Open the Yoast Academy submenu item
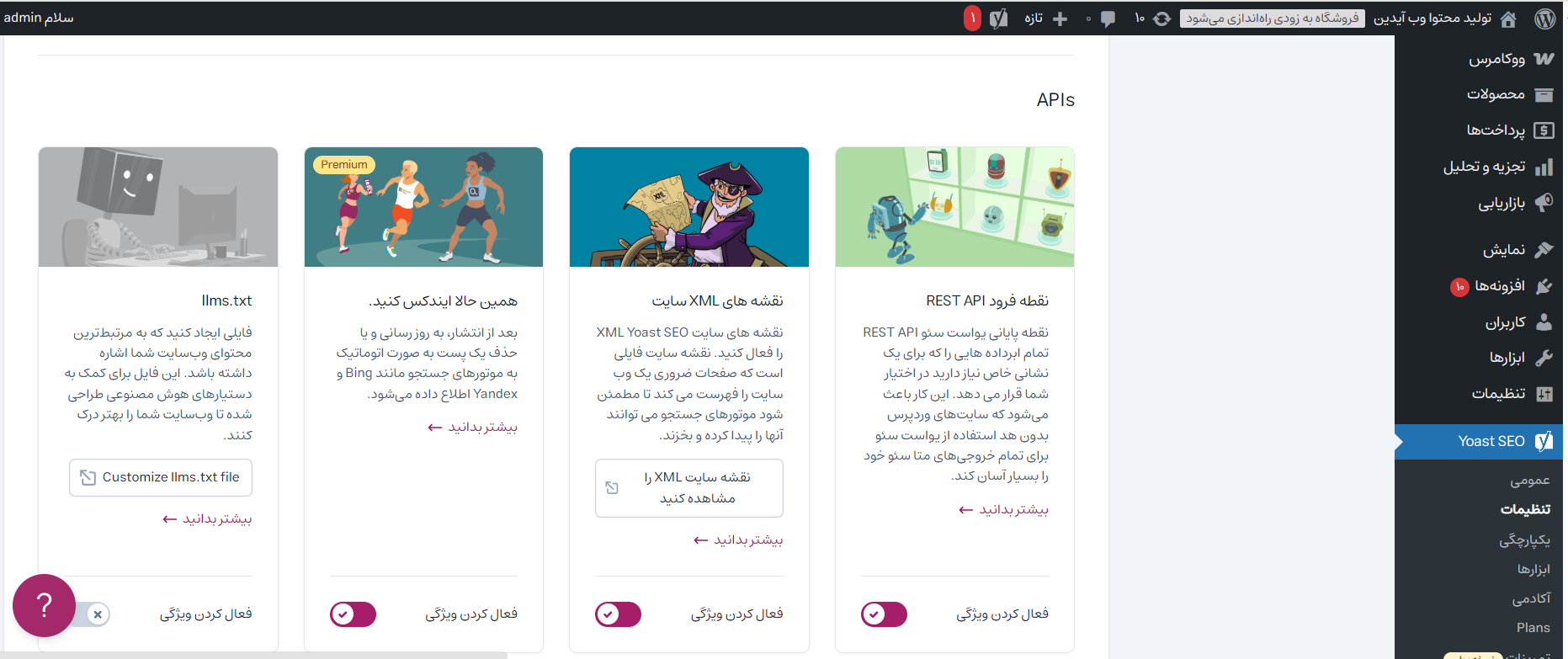 click(x=1531, y=598)
